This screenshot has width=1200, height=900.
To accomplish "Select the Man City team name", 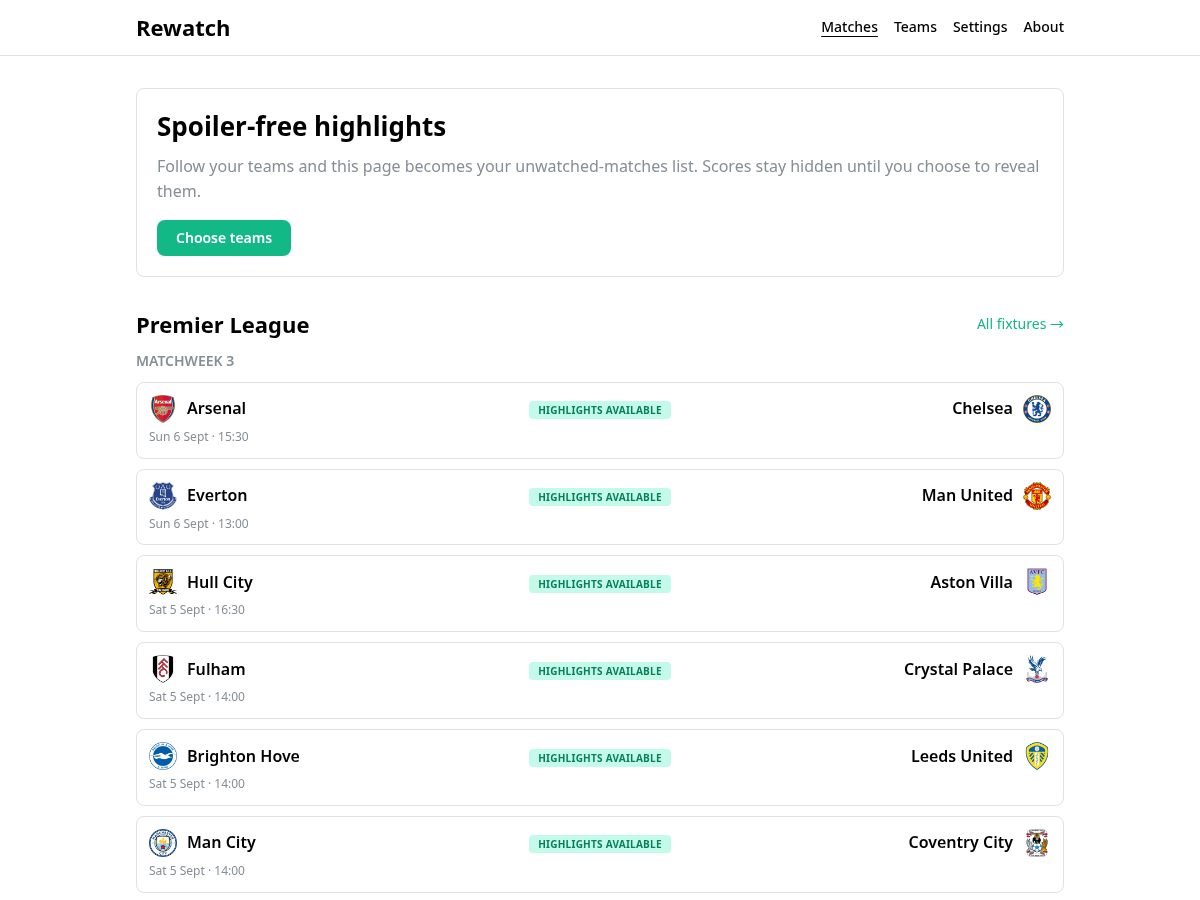I will point(221,842).
